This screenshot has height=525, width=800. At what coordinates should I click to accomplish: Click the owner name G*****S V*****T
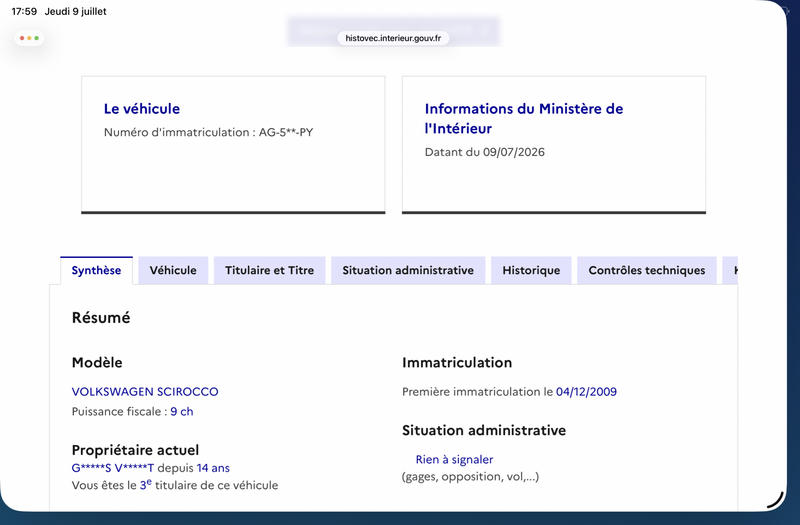pos(113,468)
